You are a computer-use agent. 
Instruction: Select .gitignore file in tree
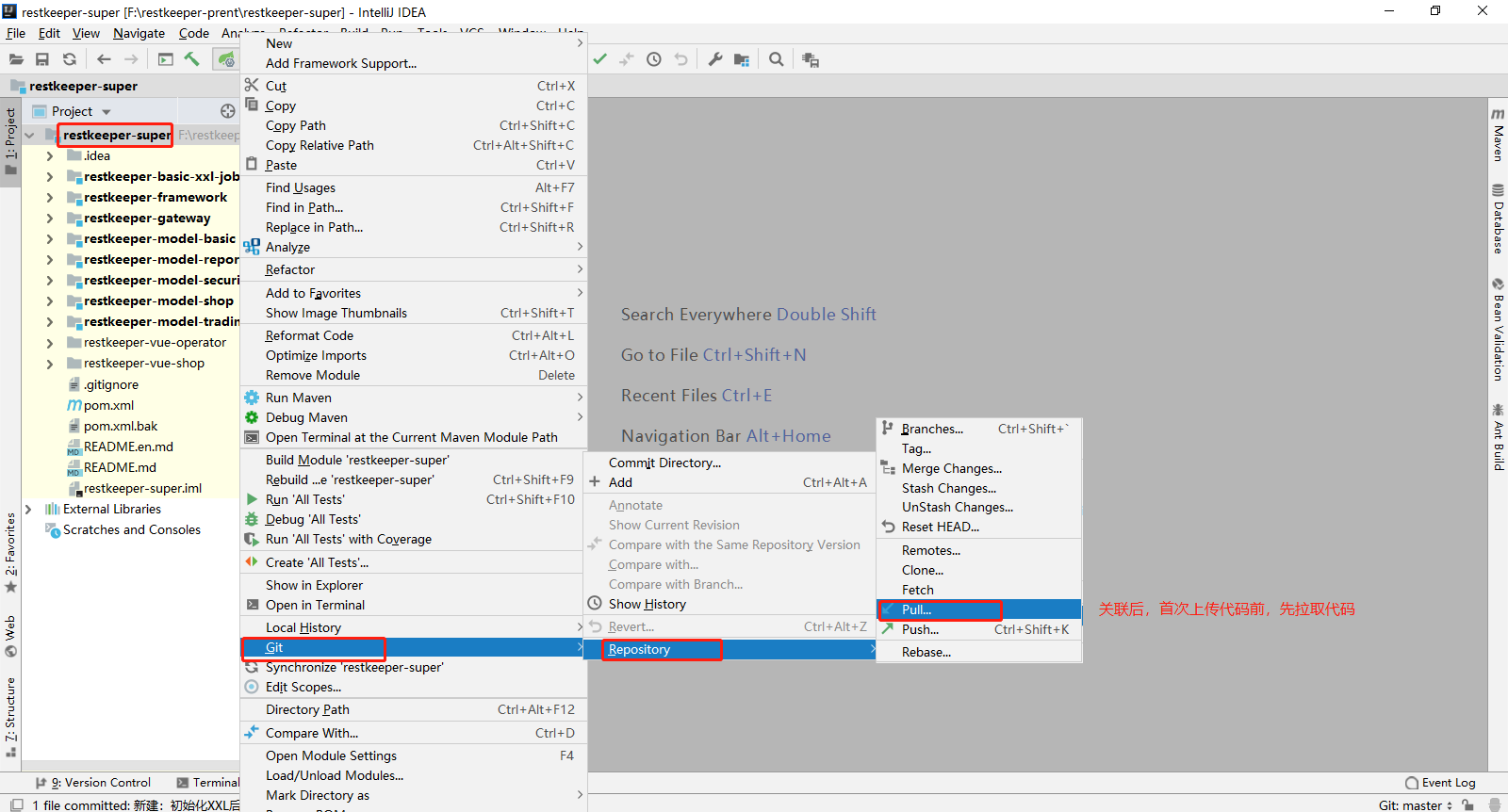pos(110,384)
